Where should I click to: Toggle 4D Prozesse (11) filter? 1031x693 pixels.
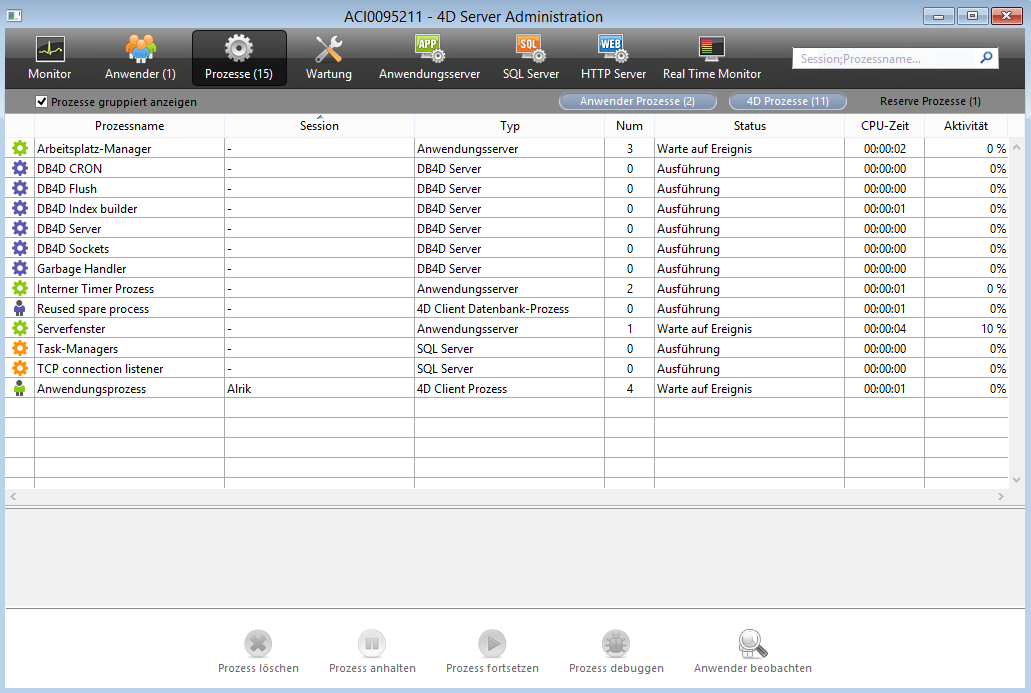point(787,102)
